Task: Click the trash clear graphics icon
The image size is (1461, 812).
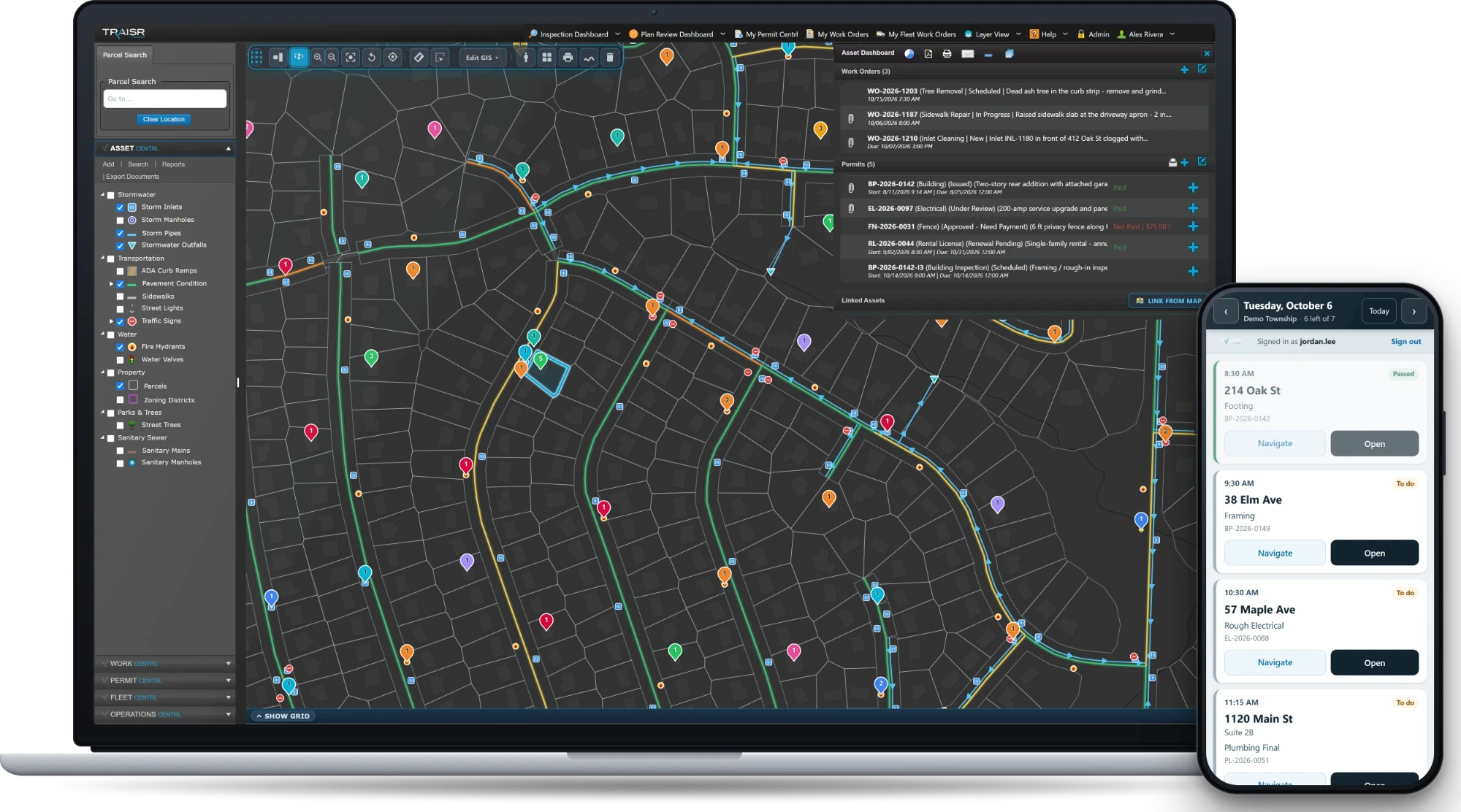Action: [610, 57]
